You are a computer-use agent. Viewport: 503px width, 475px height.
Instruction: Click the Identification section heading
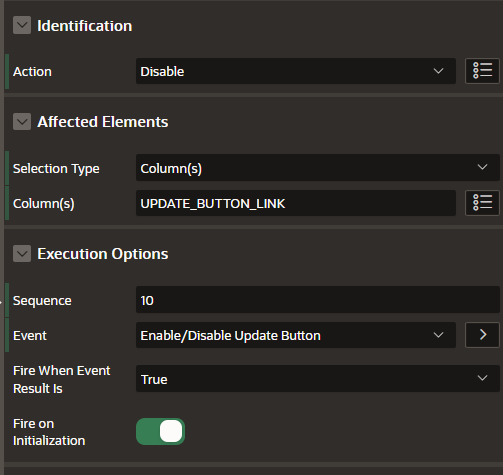85,26
